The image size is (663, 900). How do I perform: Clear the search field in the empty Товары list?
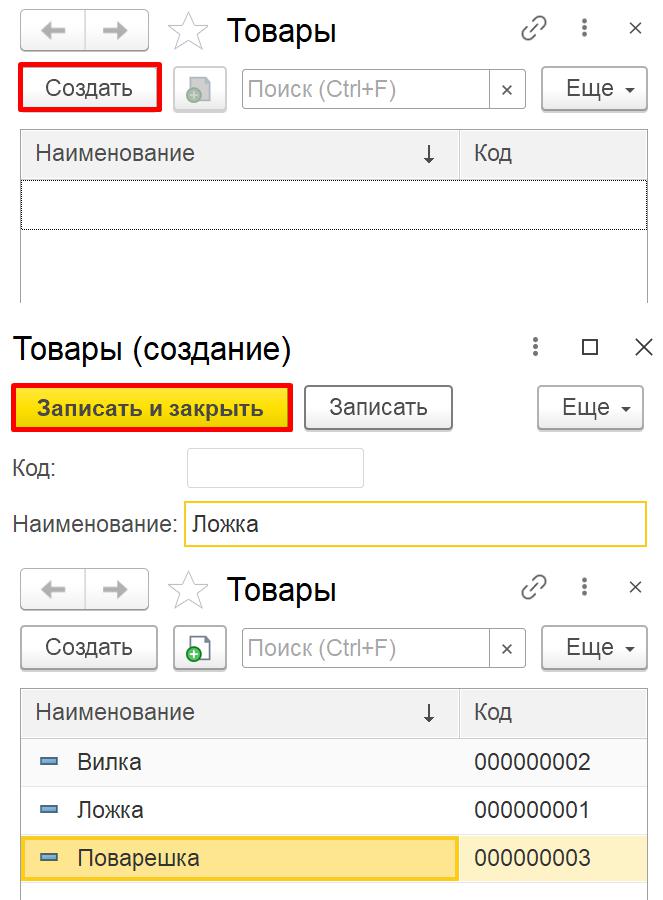coord(507,90)
